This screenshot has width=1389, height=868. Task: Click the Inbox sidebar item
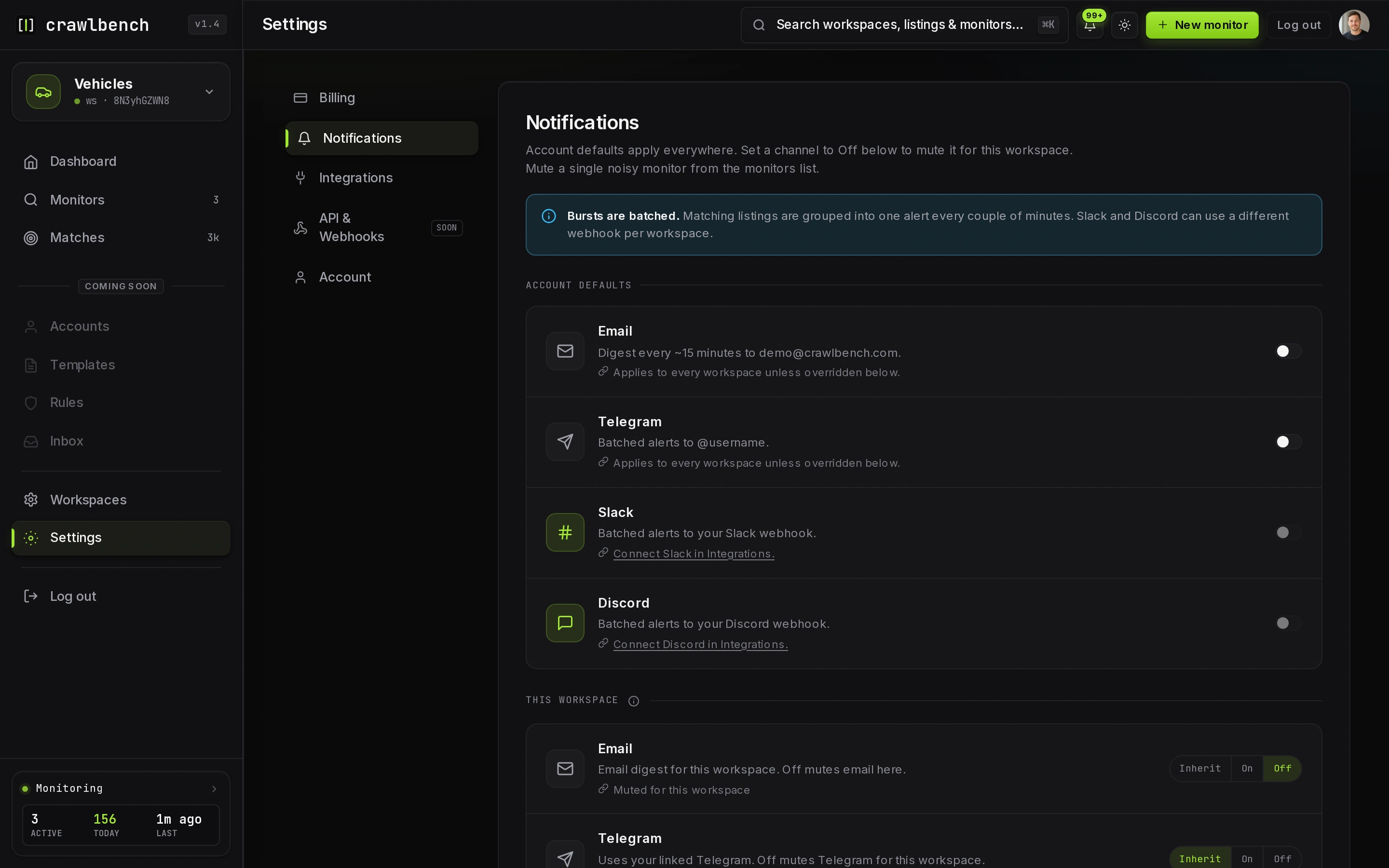coord(121,441)
